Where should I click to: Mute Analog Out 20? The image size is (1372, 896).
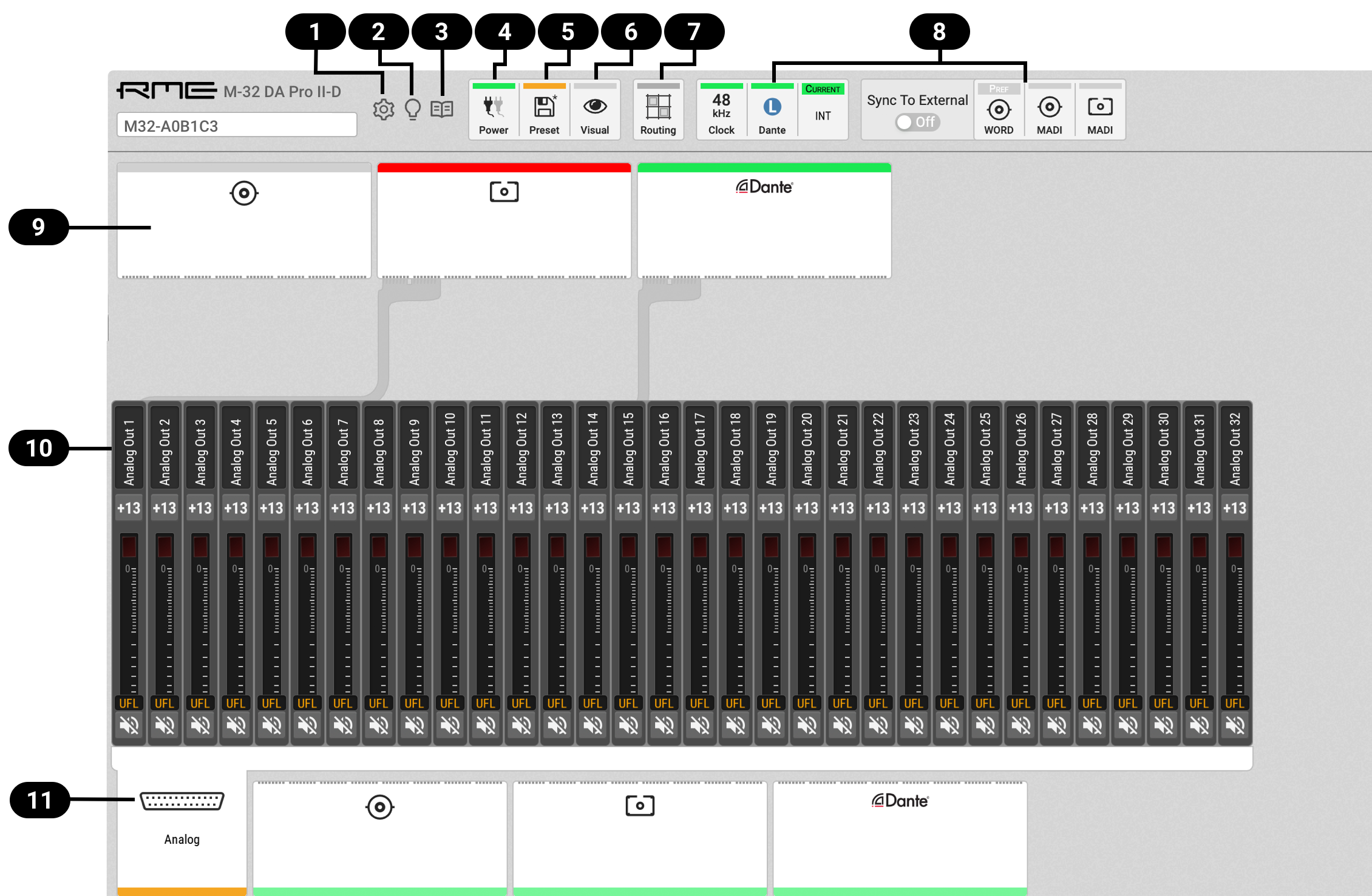pyautogui.click(x=807, y=725)
